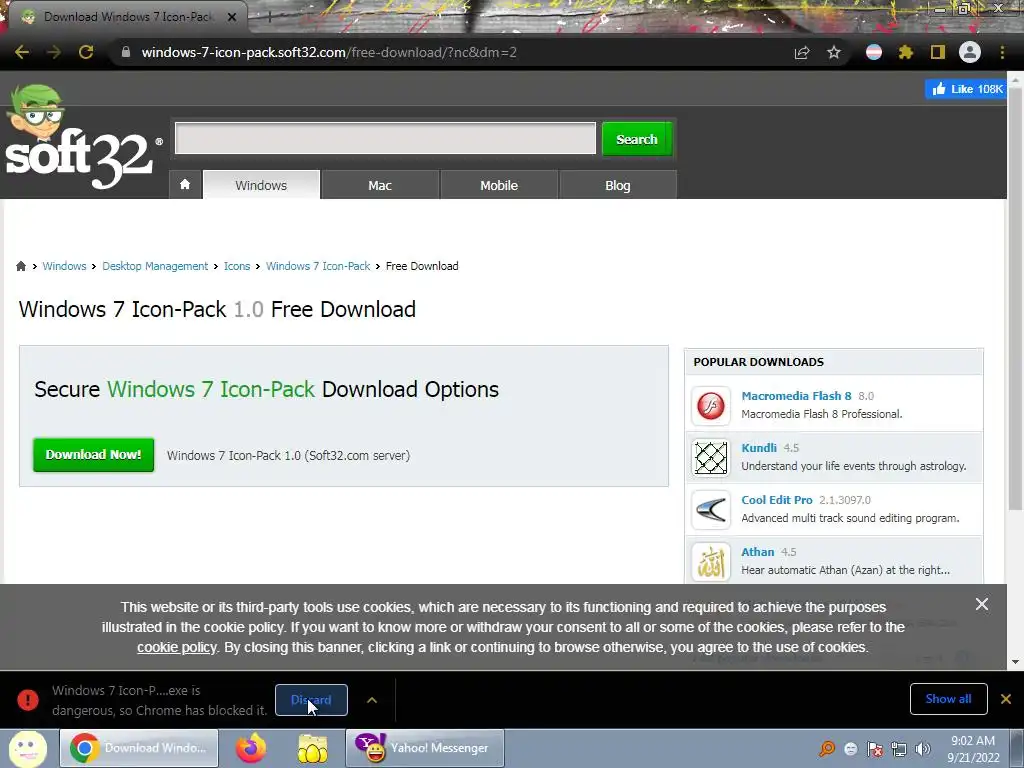Open the Macromedia Flash 8 link

tap(796, 396)
